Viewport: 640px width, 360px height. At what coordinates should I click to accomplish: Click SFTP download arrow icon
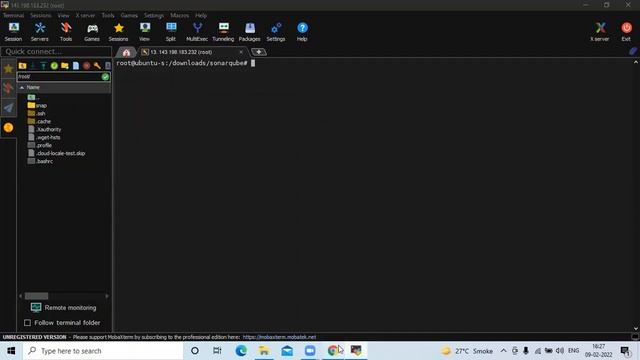click(33, 66)
